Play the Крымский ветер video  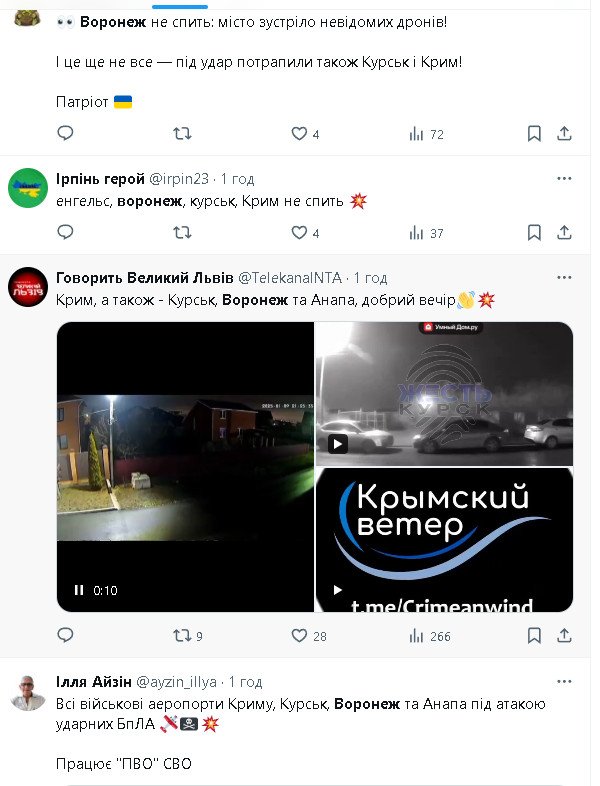337,590
